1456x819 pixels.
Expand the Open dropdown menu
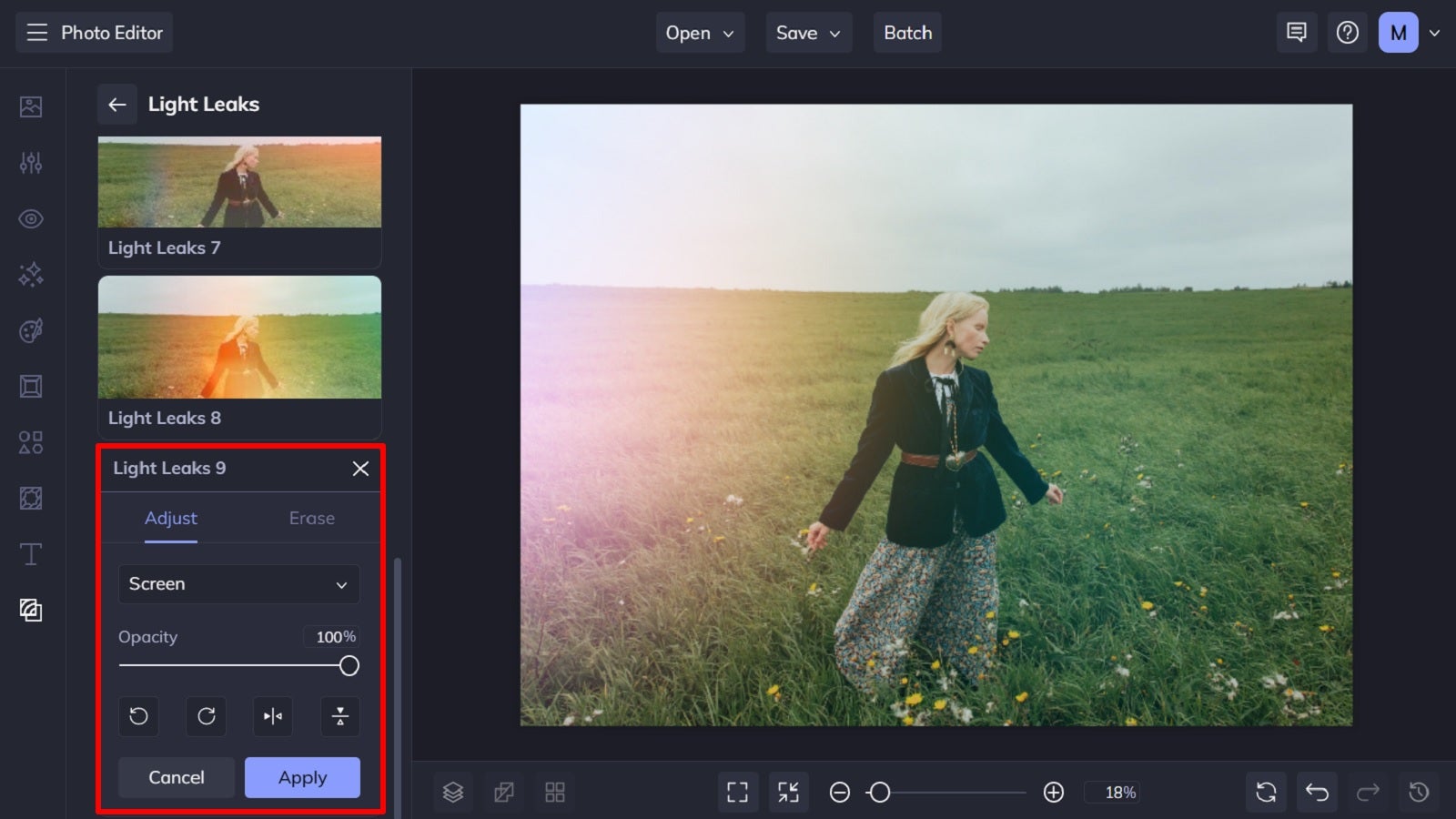tap(700, 33)
